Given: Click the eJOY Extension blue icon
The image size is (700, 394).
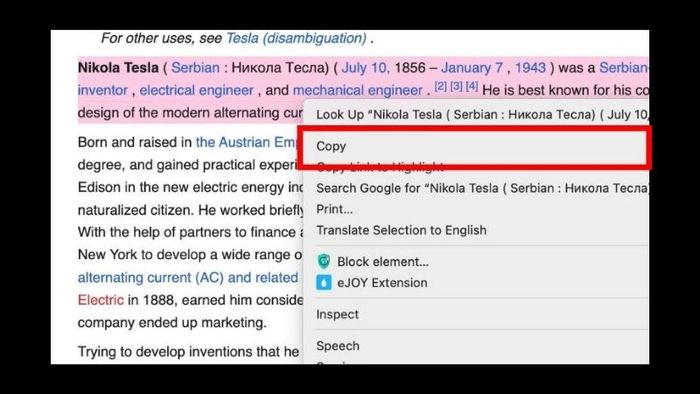Looking at the screenshot, I should coord(324,282).
